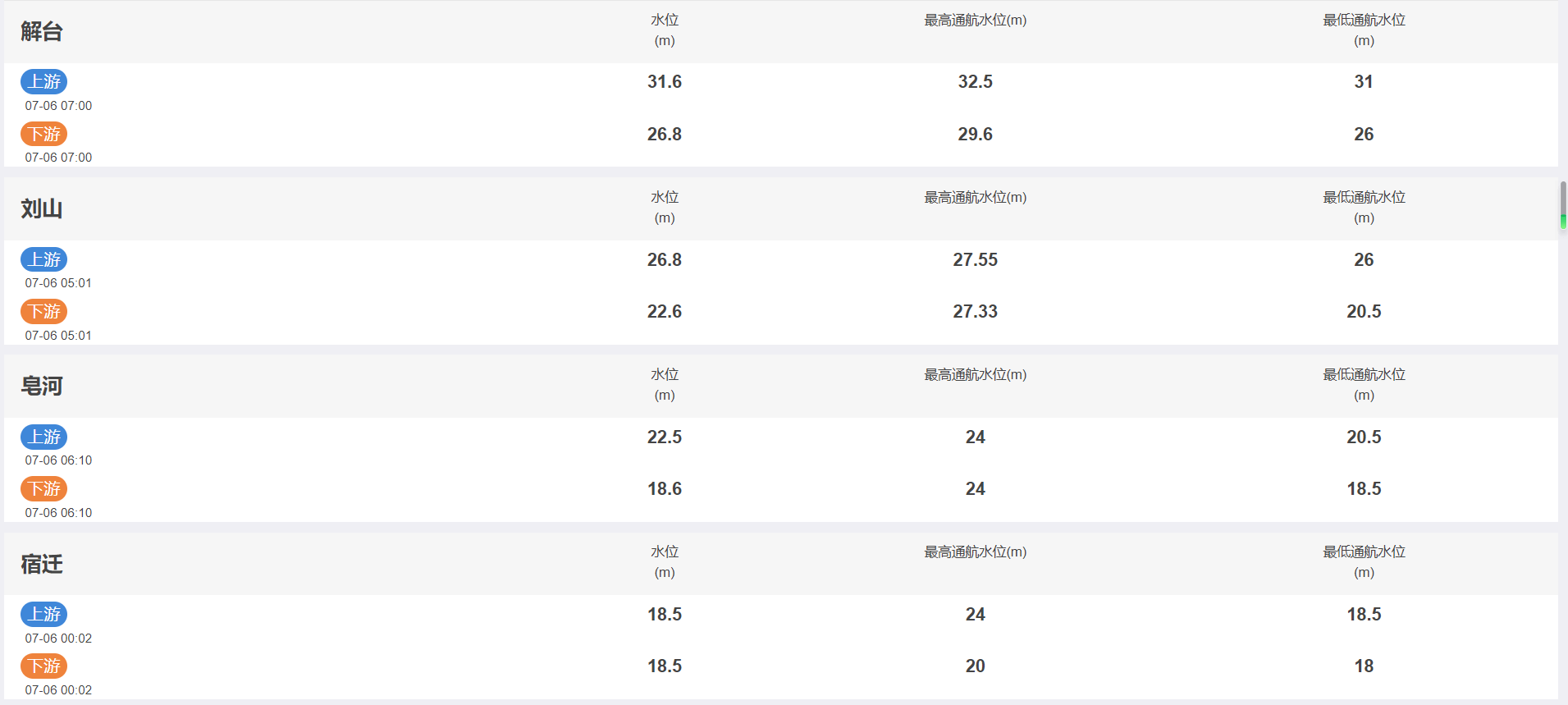Select the 宿迁 station heading
This screenshot has height=705, width=1568.
pos(42,565)
